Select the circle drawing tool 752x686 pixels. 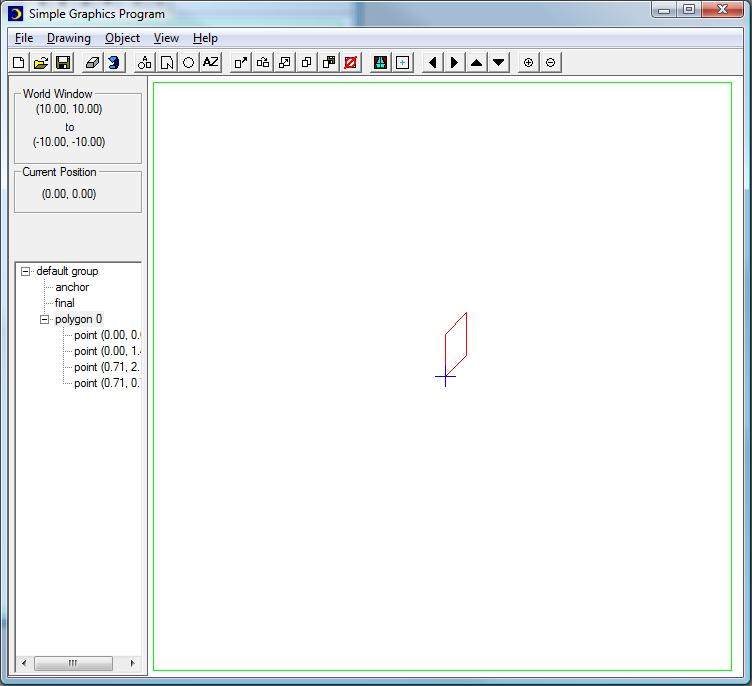(188, 62)
